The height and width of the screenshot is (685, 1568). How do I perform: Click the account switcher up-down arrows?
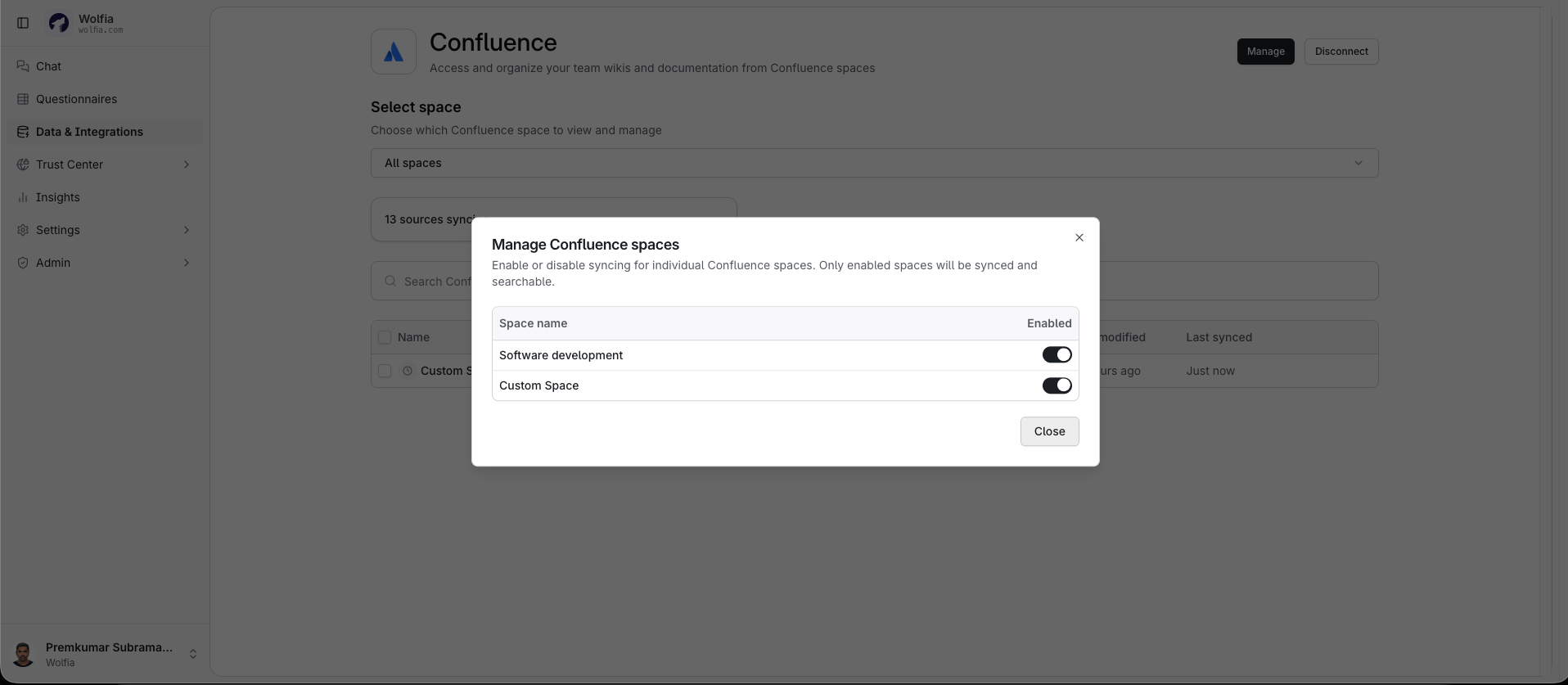(x=193, y=654)
